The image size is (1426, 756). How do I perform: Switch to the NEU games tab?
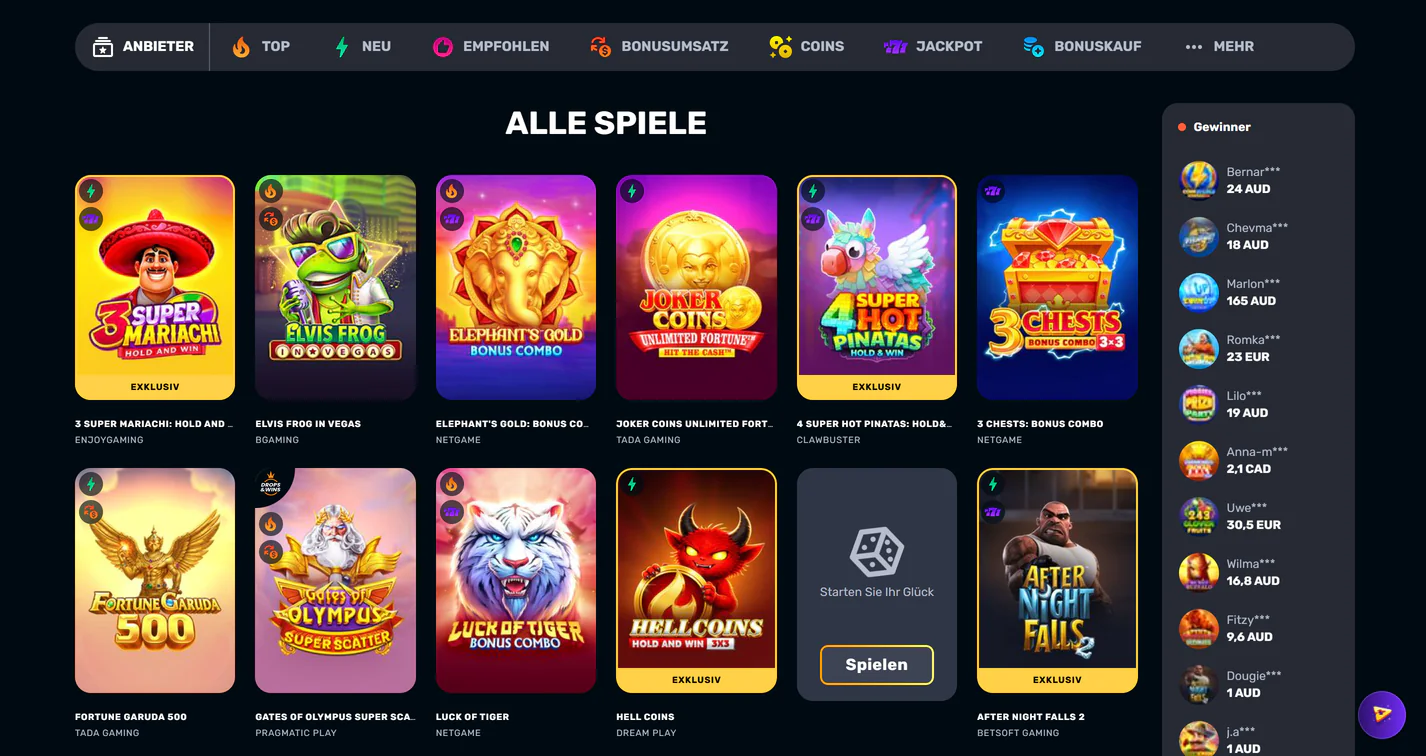(362, 46)
